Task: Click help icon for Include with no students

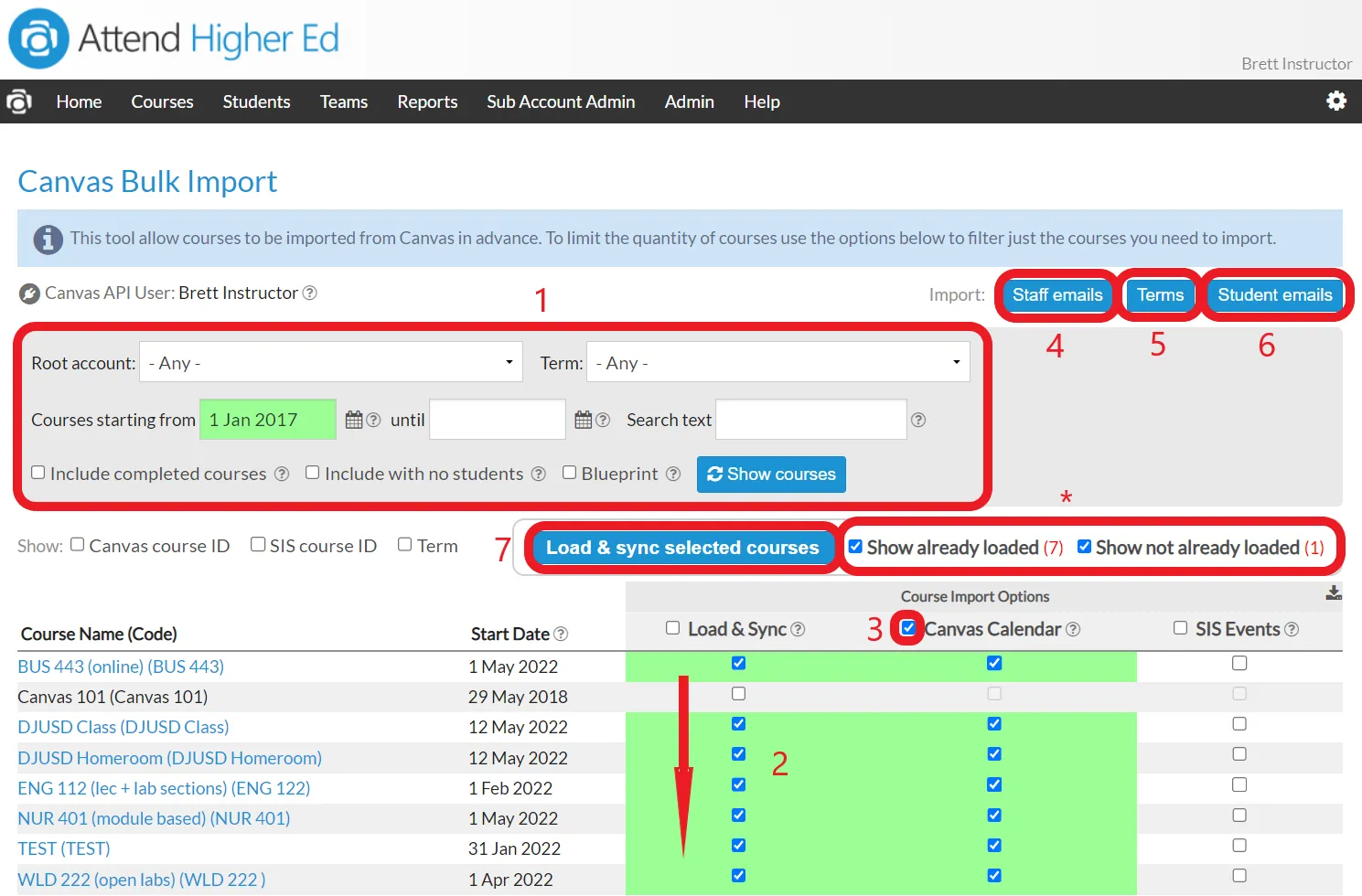Action: (x=539, y=474)
